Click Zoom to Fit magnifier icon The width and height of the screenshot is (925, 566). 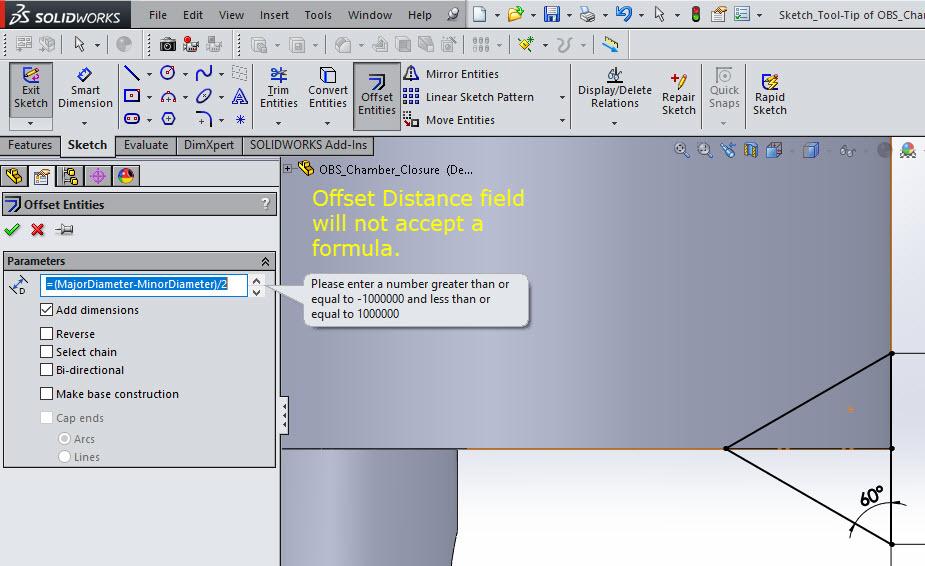click(x=681, y=150)
